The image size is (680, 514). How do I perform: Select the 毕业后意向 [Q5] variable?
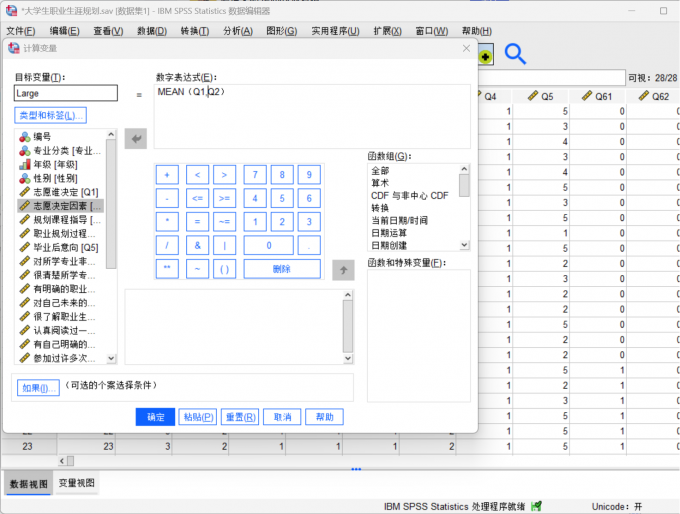coord(60,248)
